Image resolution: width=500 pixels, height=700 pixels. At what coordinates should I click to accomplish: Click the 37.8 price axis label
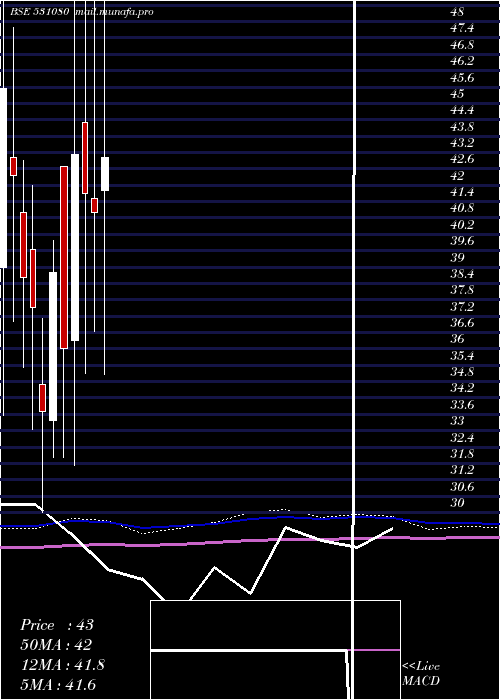pyautogui.click(x=462, y=290)
